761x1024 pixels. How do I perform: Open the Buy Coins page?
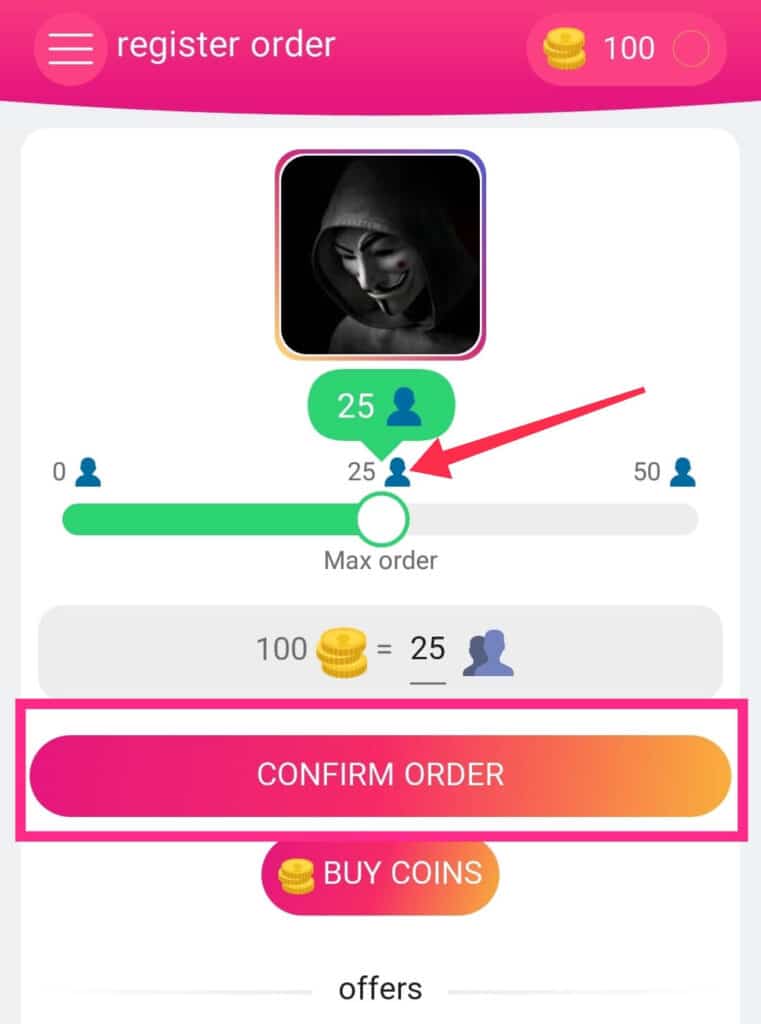(x=380, y=876)
